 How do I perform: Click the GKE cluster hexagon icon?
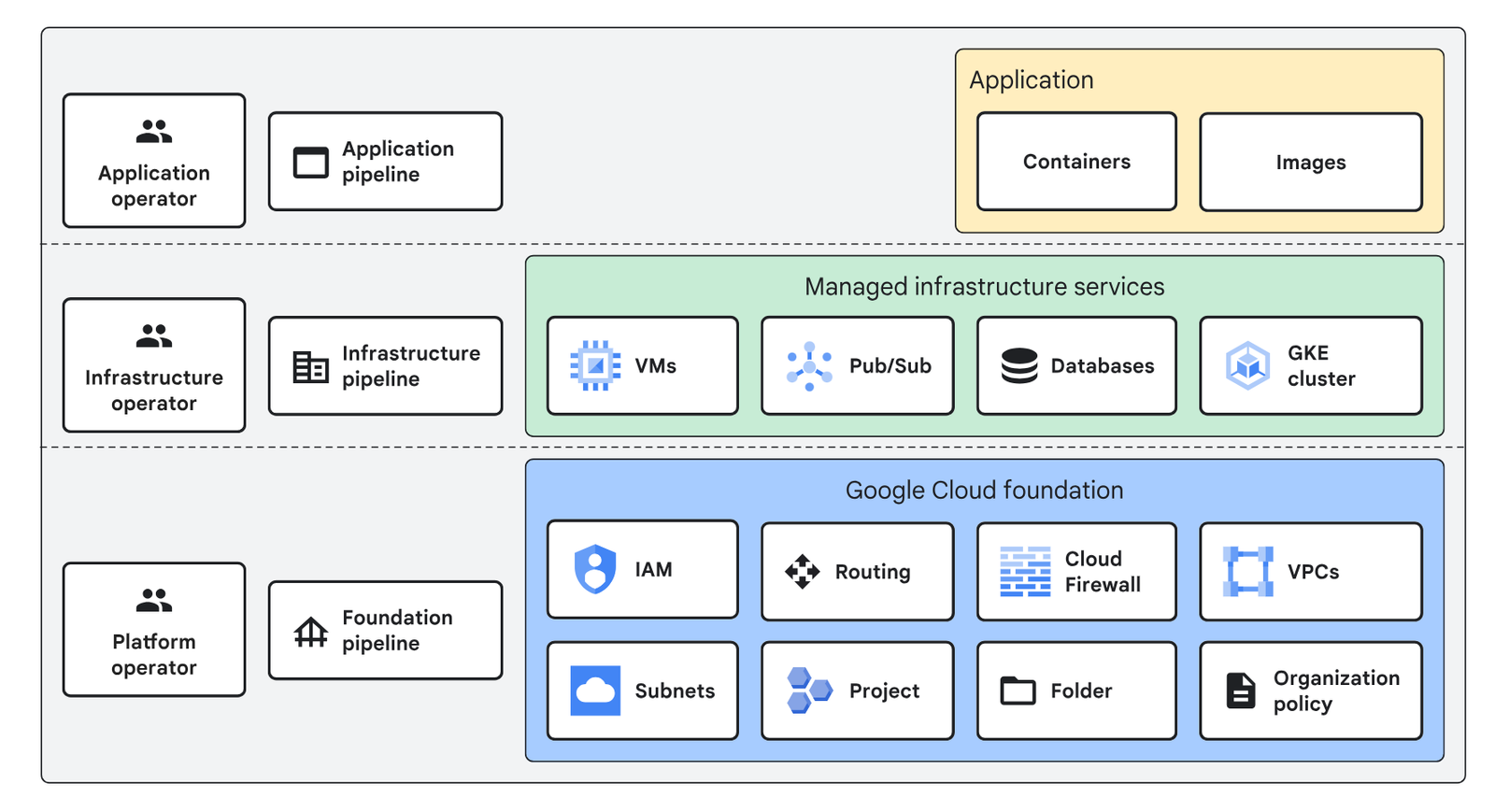click(x=1247, y=365)
